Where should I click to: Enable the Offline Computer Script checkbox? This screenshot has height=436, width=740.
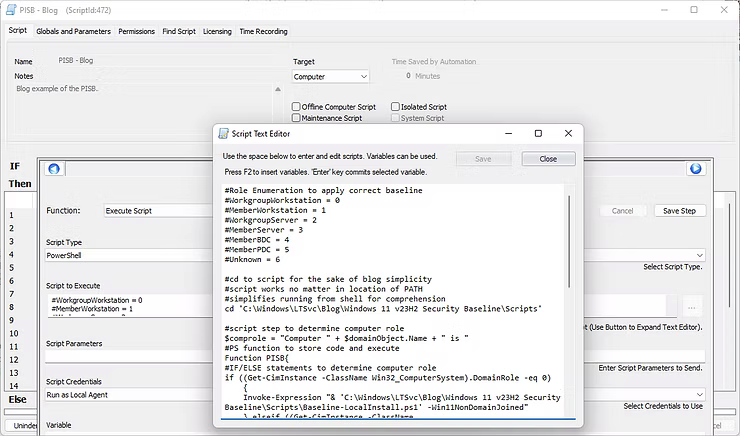coord(296,107)
